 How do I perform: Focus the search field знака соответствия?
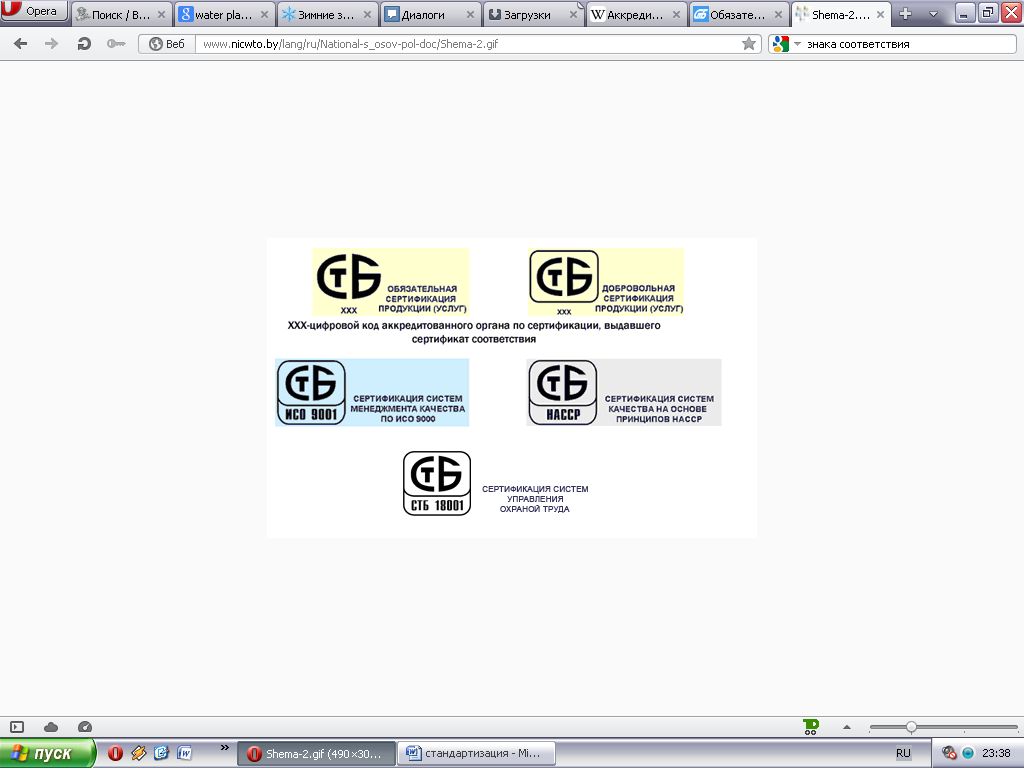(x=909, y=44)
